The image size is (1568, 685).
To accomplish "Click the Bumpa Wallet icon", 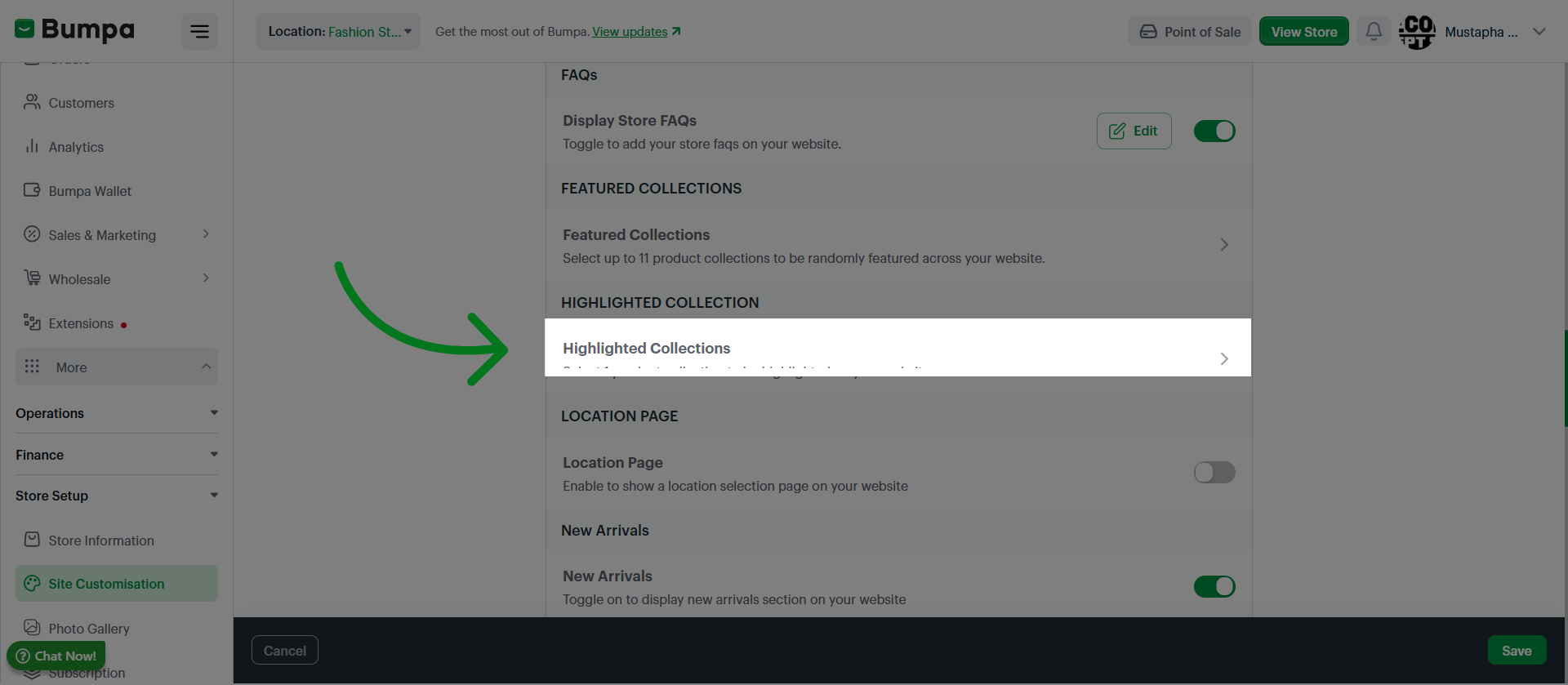I will (x=32, y=190).
